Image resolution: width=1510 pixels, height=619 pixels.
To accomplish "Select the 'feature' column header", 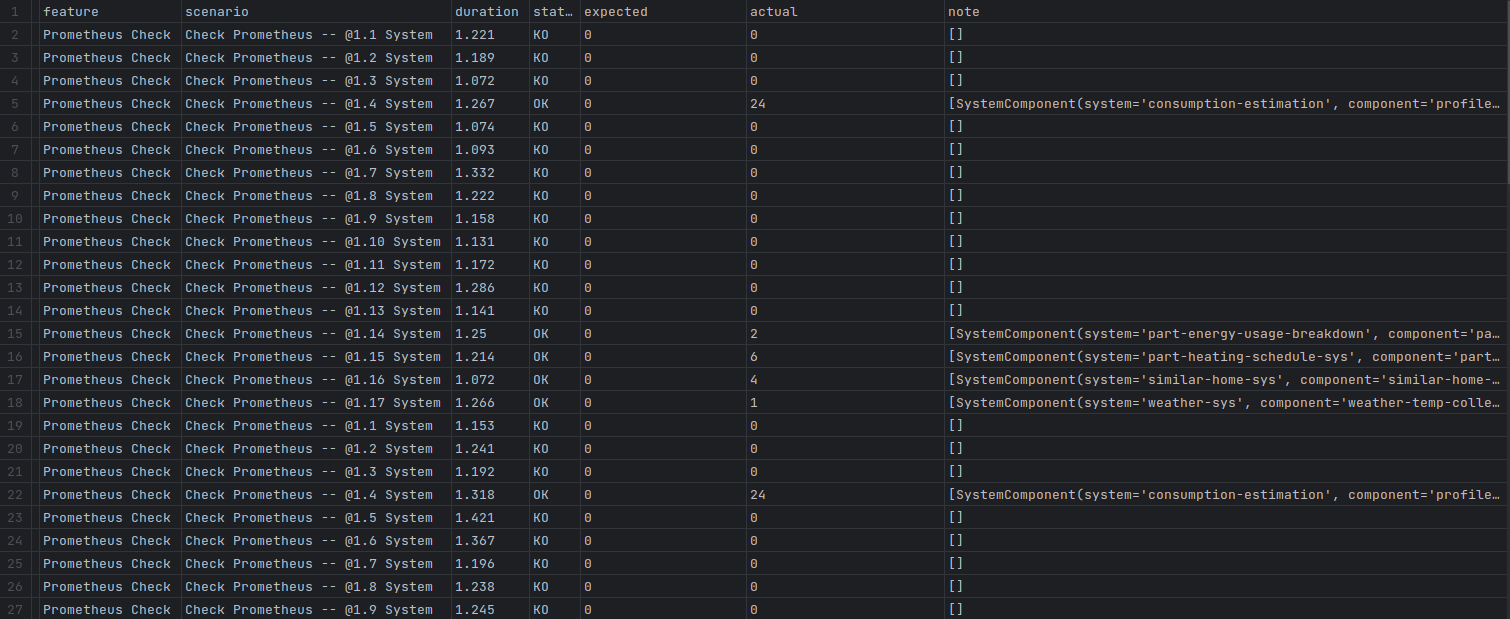I will click(x=70, y=12).
